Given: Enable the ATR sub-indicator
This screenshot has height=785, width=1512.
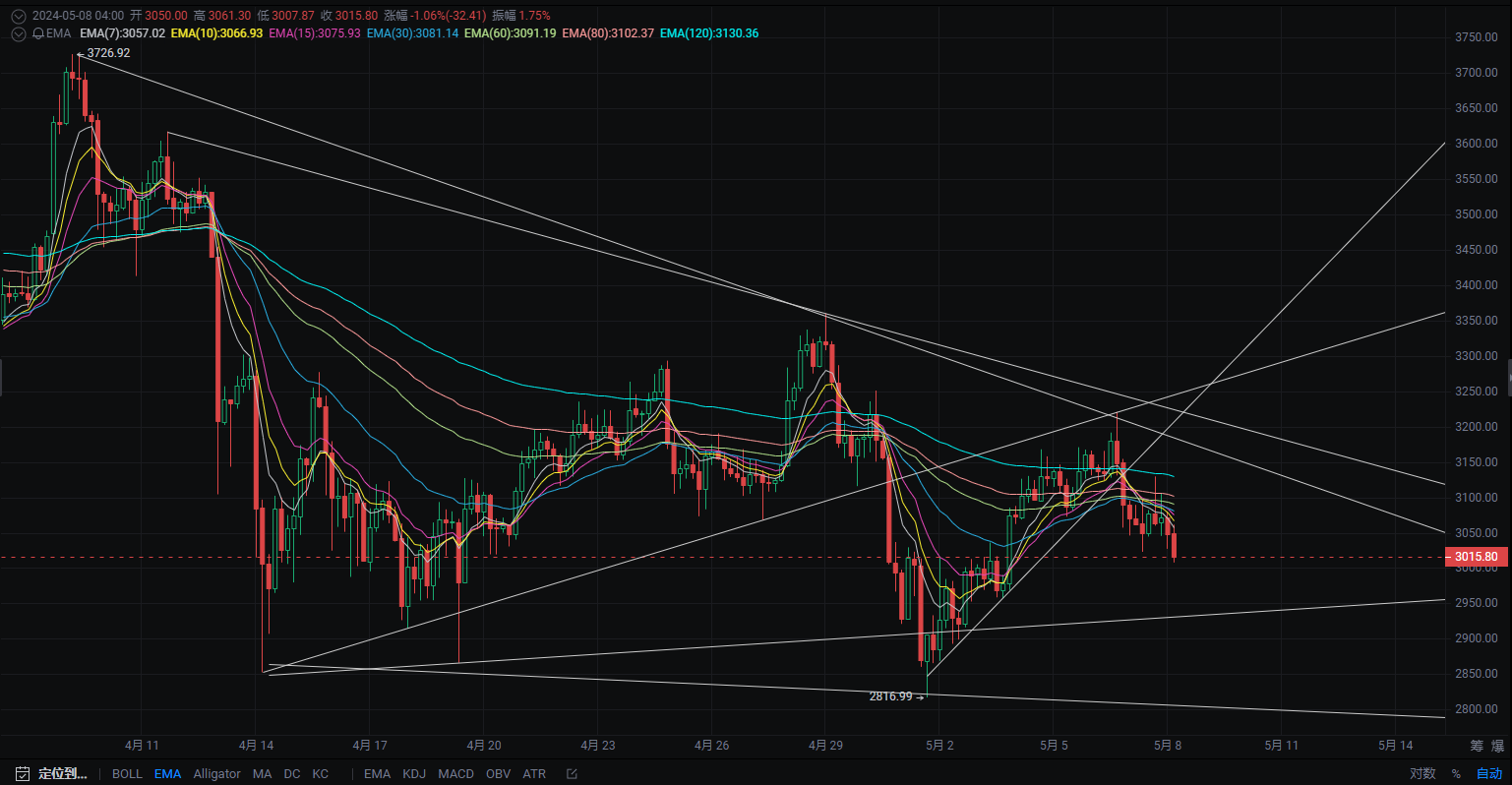Looking at the screenshot, I should point(534,774).
